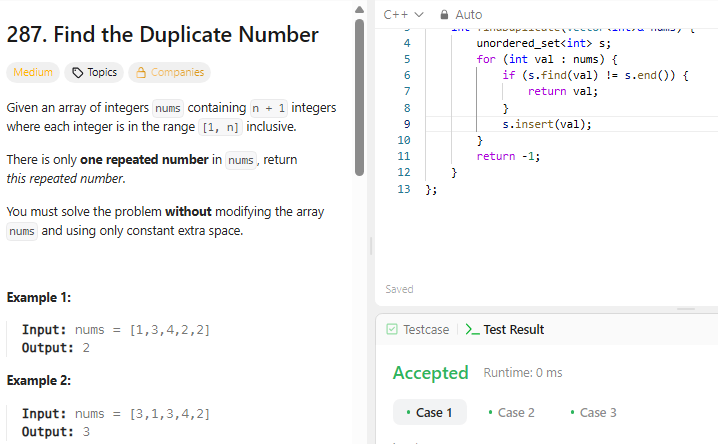
Task: Open the Topics tag button
Action: click(x=94, y=72)
